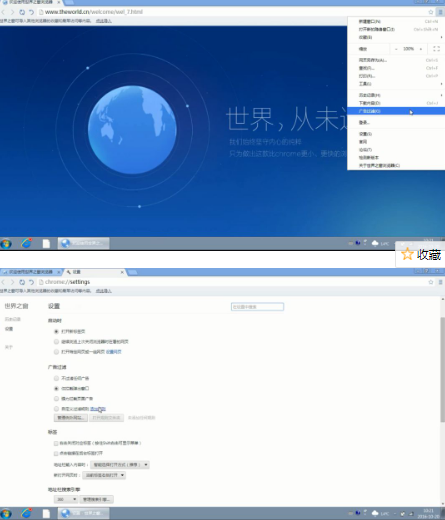Click the Windows Start orb on upper taskbar

[6, 244]
